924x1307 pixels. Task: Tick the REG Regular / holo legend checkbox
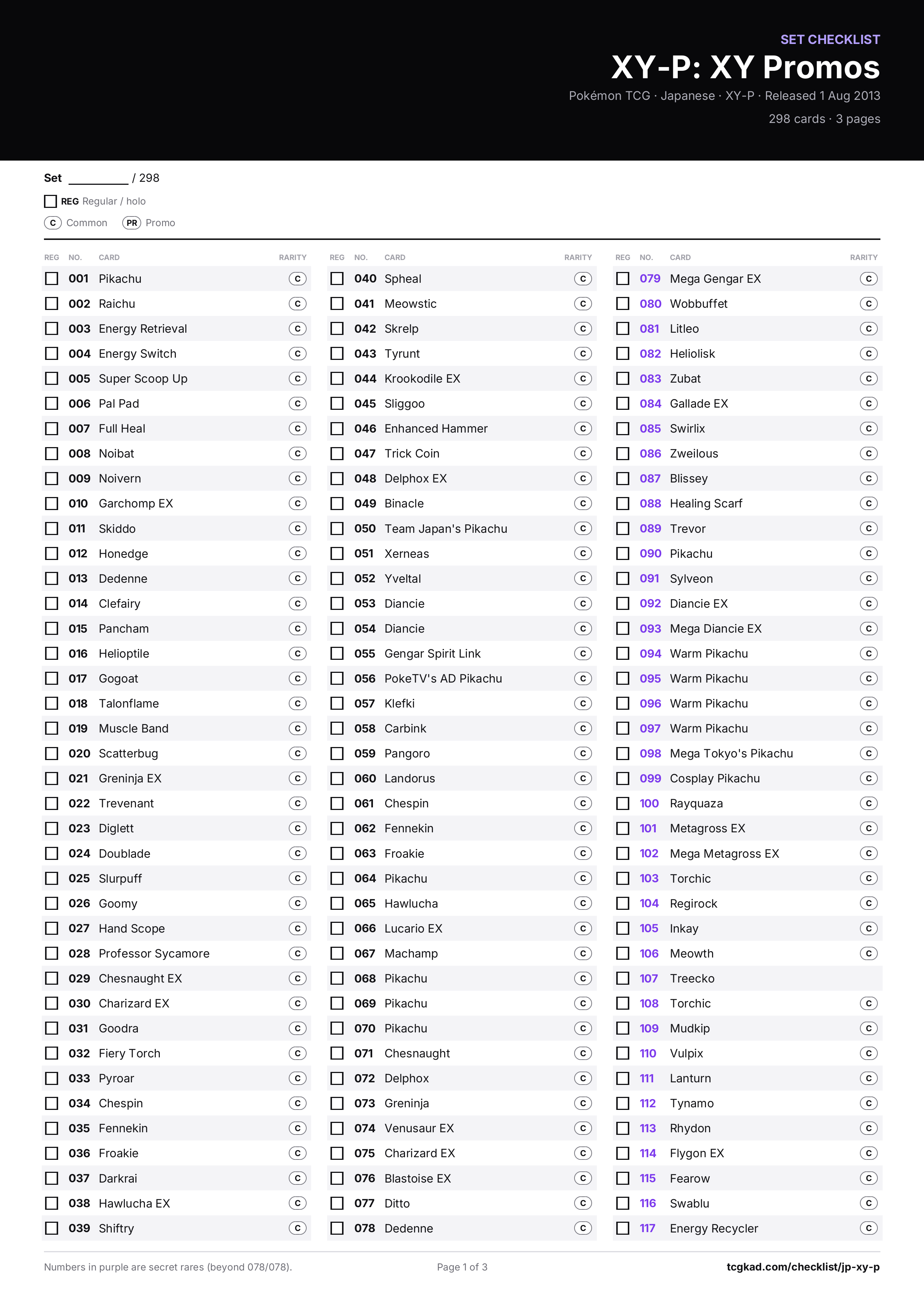[51, 201]
